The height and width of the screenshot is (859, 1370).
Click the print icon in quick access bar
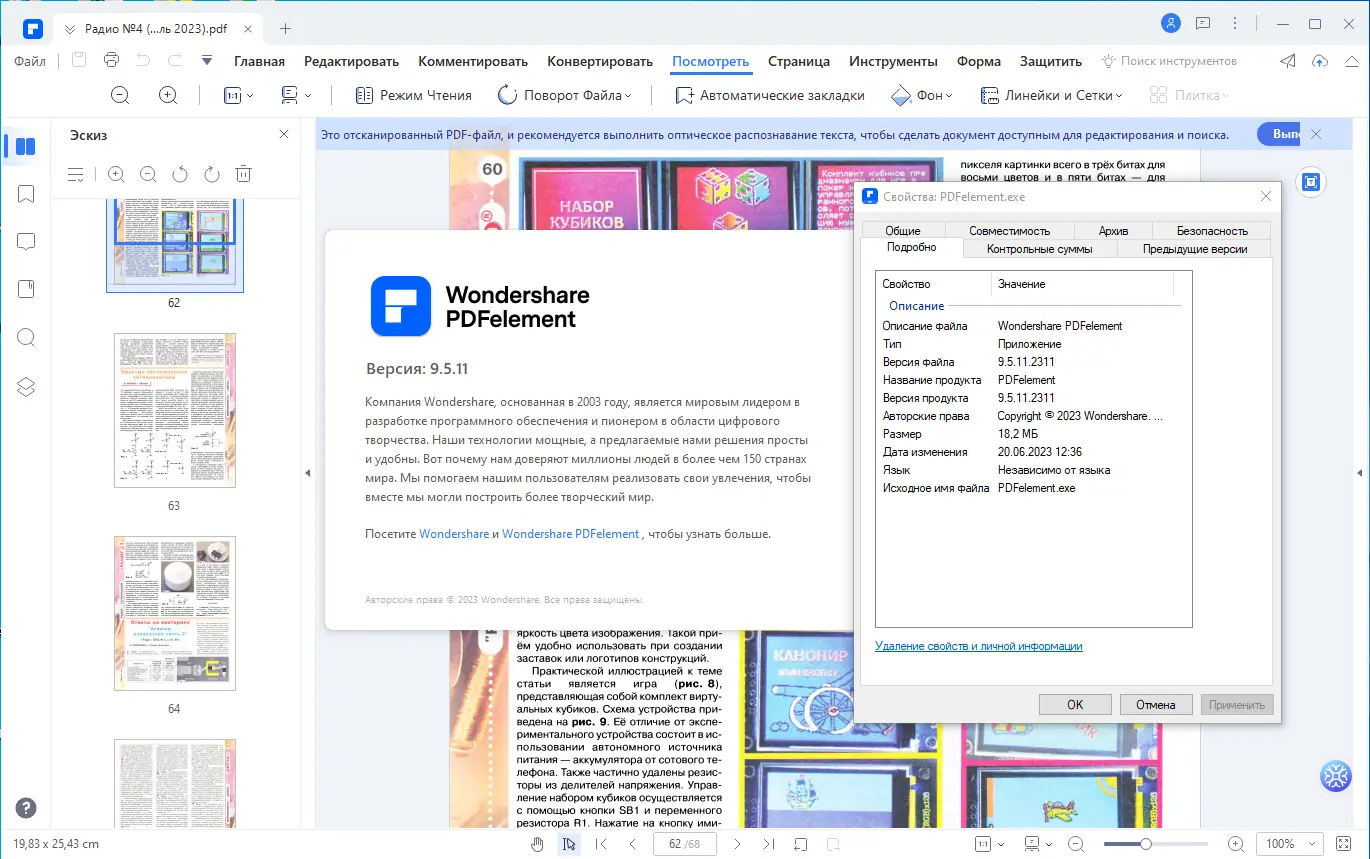click(111, 61)
